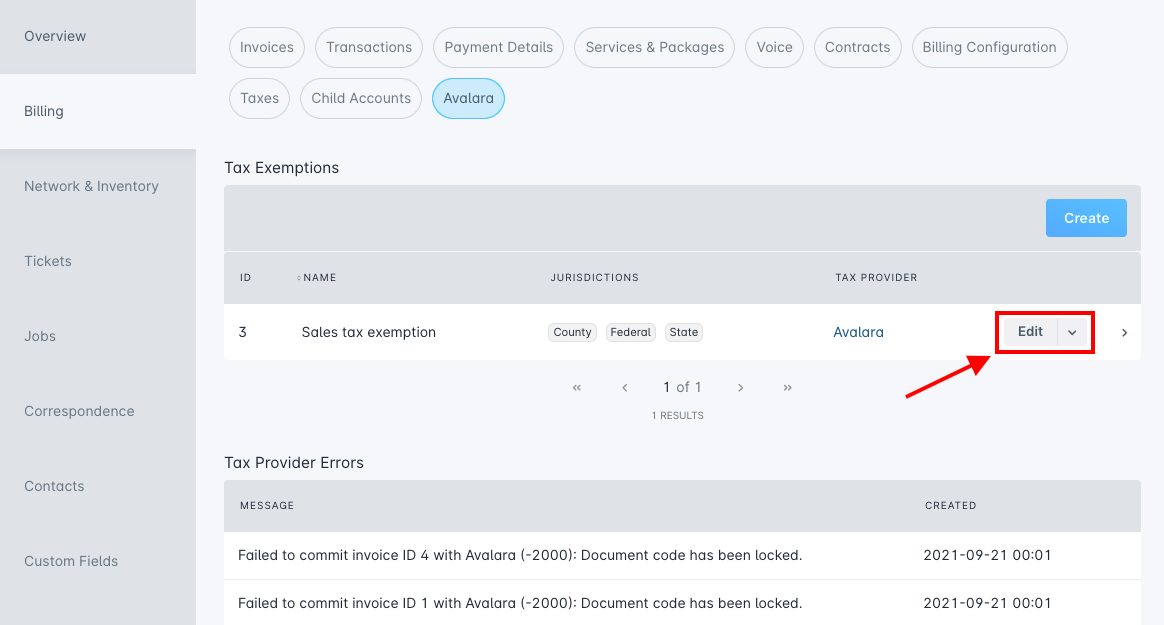Switch to the Taxes tab
The image size is (1164, 625).
[x=259, y=98]
